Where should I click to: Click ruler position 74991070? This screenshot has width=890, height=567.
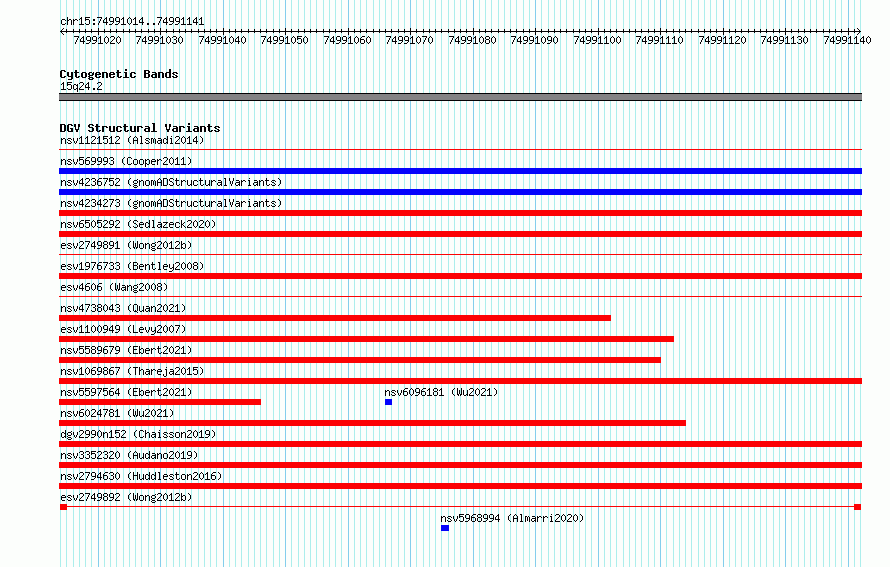[x=409, y=40]
